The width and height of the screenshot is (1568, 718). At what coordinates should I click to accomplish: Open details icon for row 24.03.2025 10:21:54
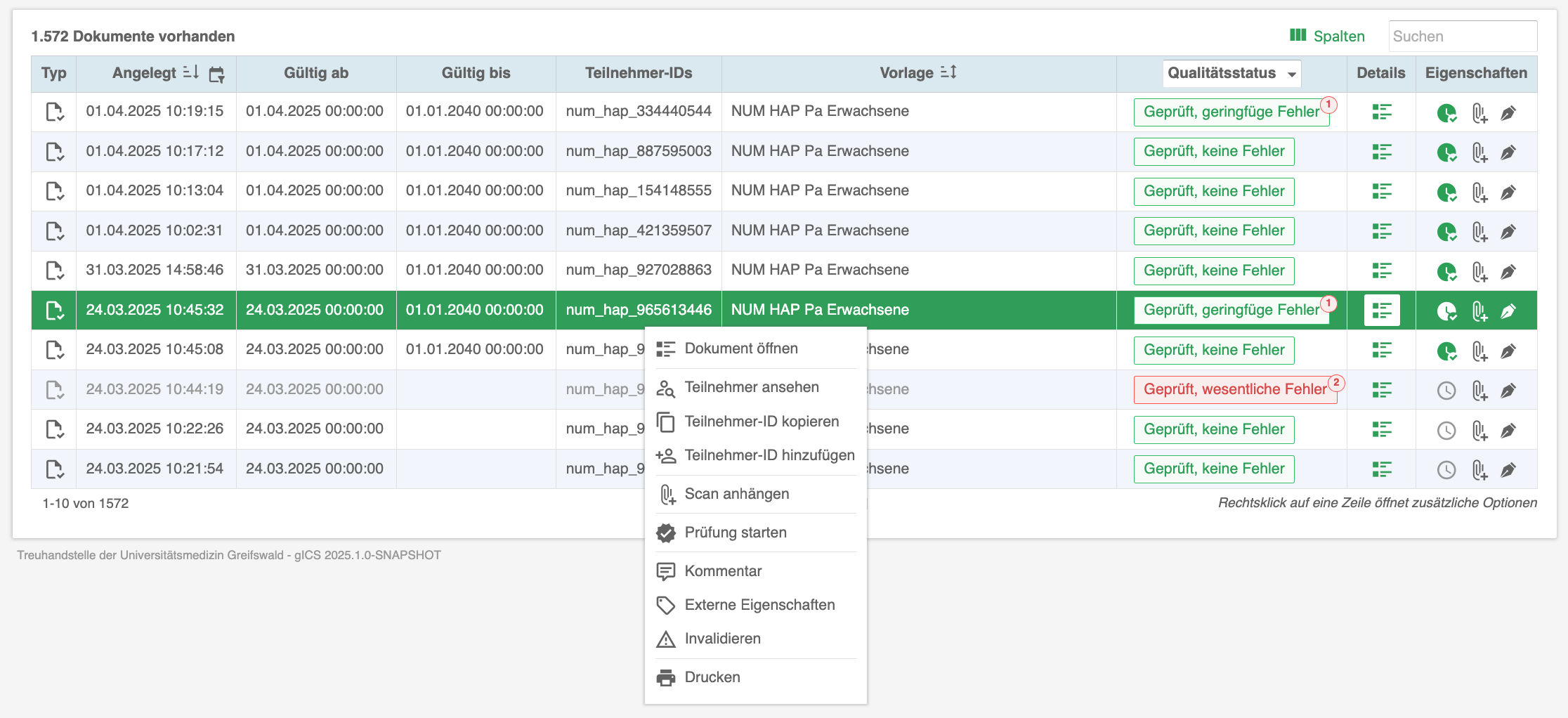[1382, 469]
